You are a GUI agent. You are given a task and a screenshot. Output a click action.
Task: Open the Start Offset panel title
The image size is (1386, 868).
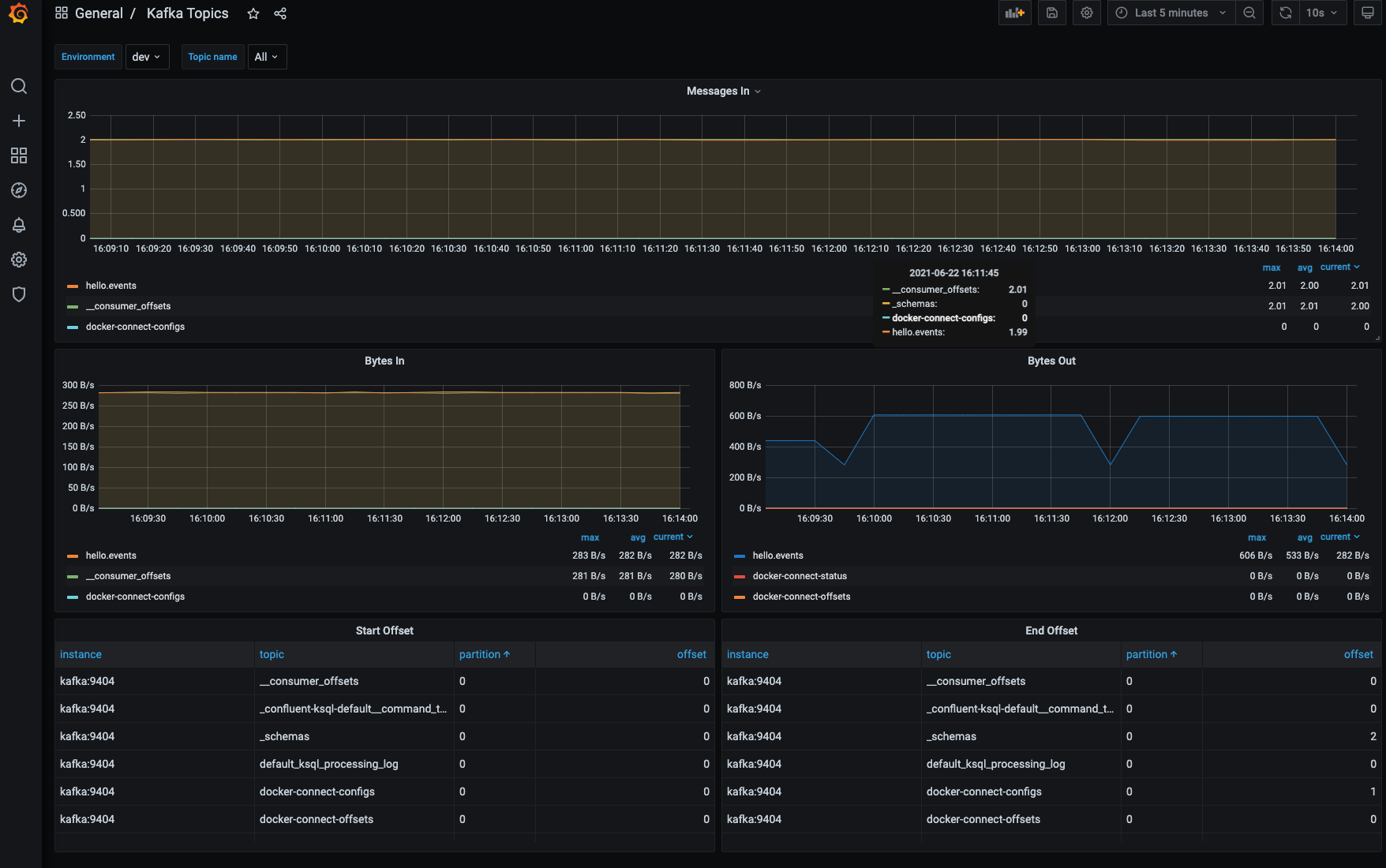384,630
